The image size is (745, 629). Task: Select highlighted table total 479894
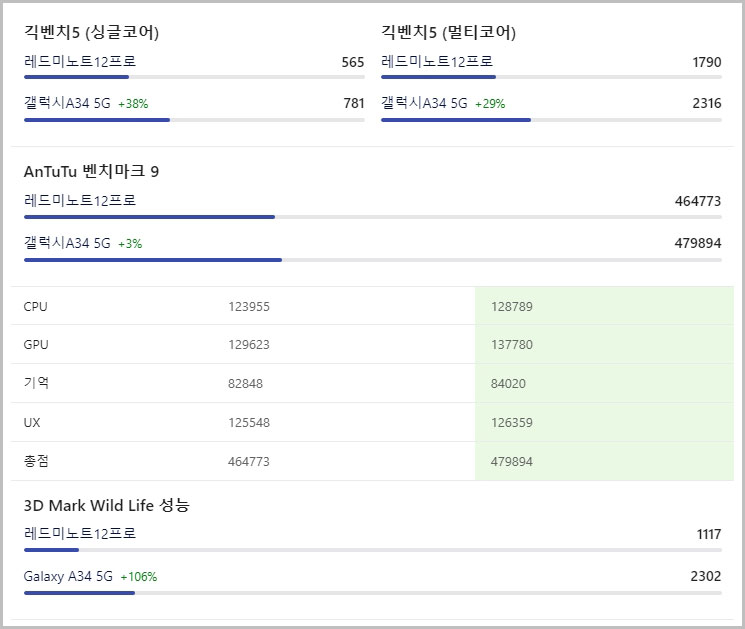point(512,462)
